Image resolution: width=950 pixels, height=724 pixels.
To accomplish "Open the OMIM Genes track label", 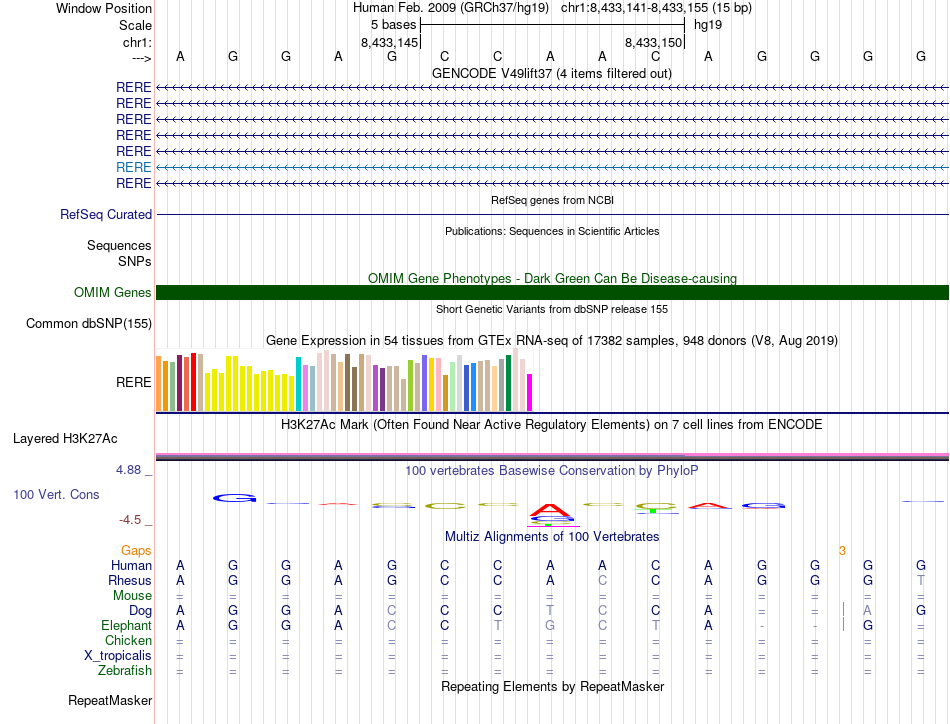I will coord(112,293).
